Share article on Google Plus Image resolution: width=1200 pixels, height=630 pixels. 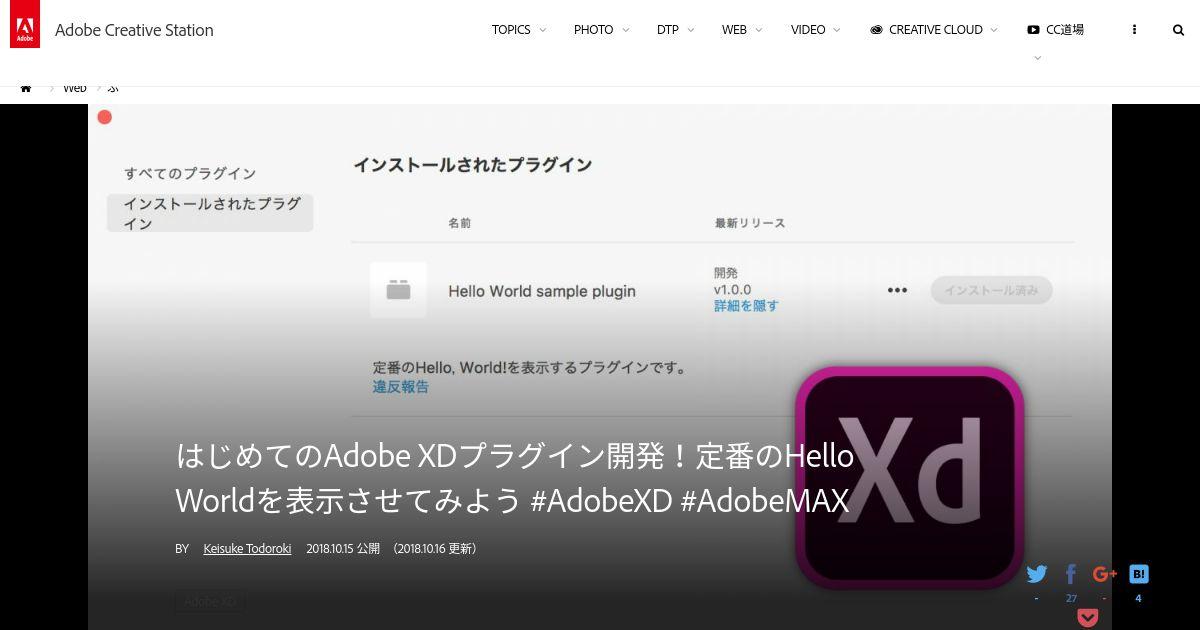[1105, 574]
